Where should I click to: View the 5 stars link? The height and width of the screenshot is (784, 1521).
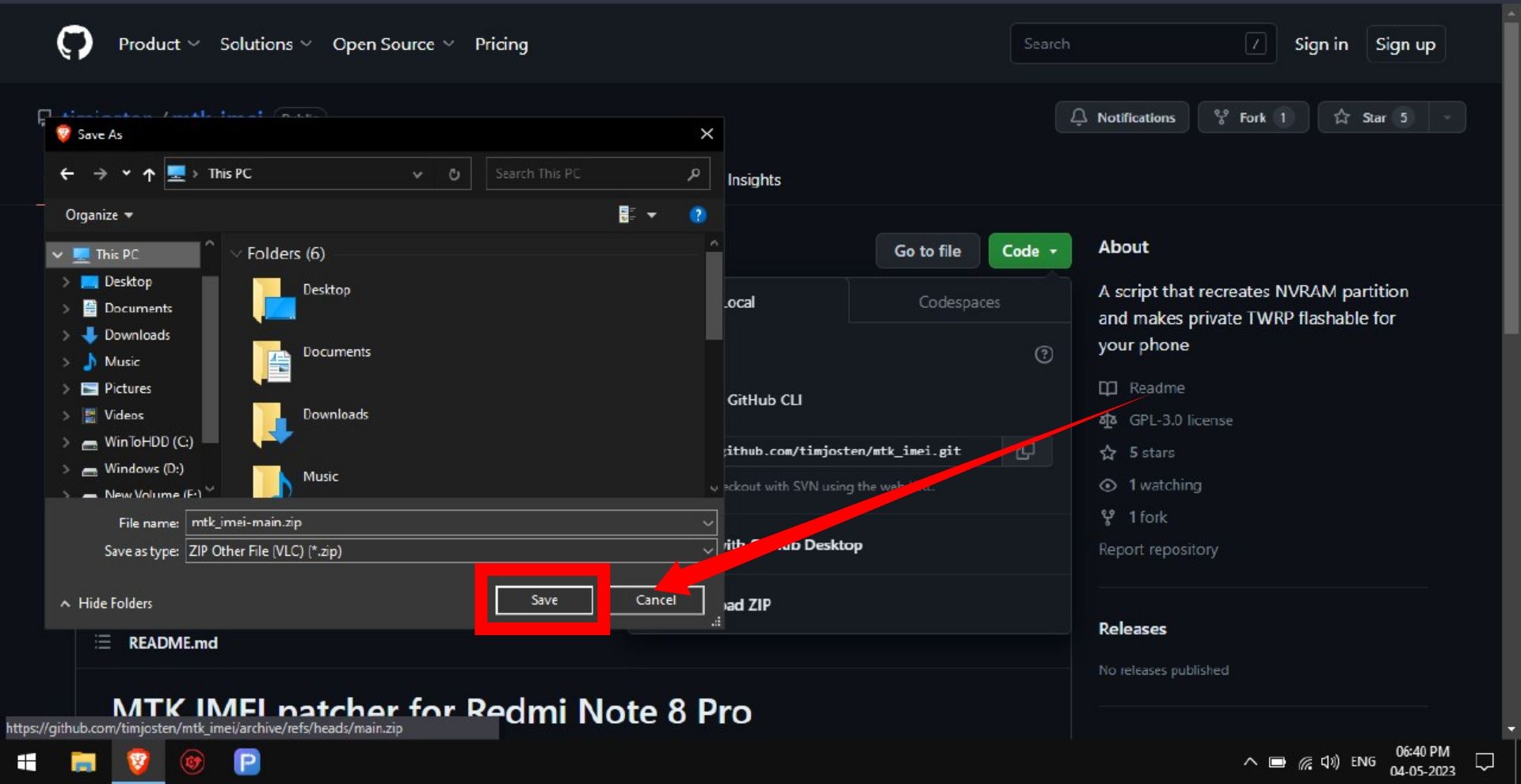pyautogui.click(x=1151, y=453)
